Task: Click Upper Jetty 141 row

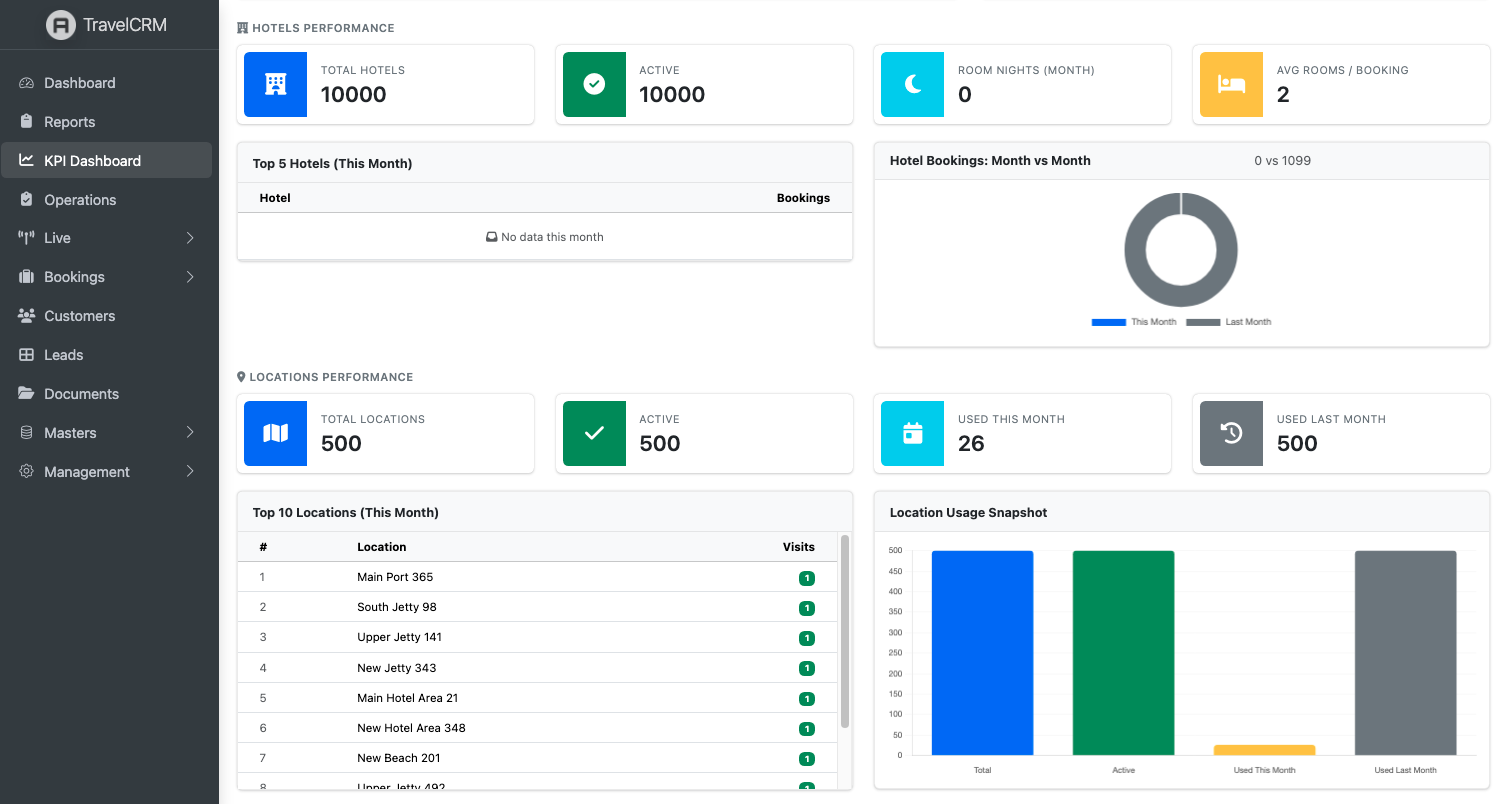Action: point(539,637)
